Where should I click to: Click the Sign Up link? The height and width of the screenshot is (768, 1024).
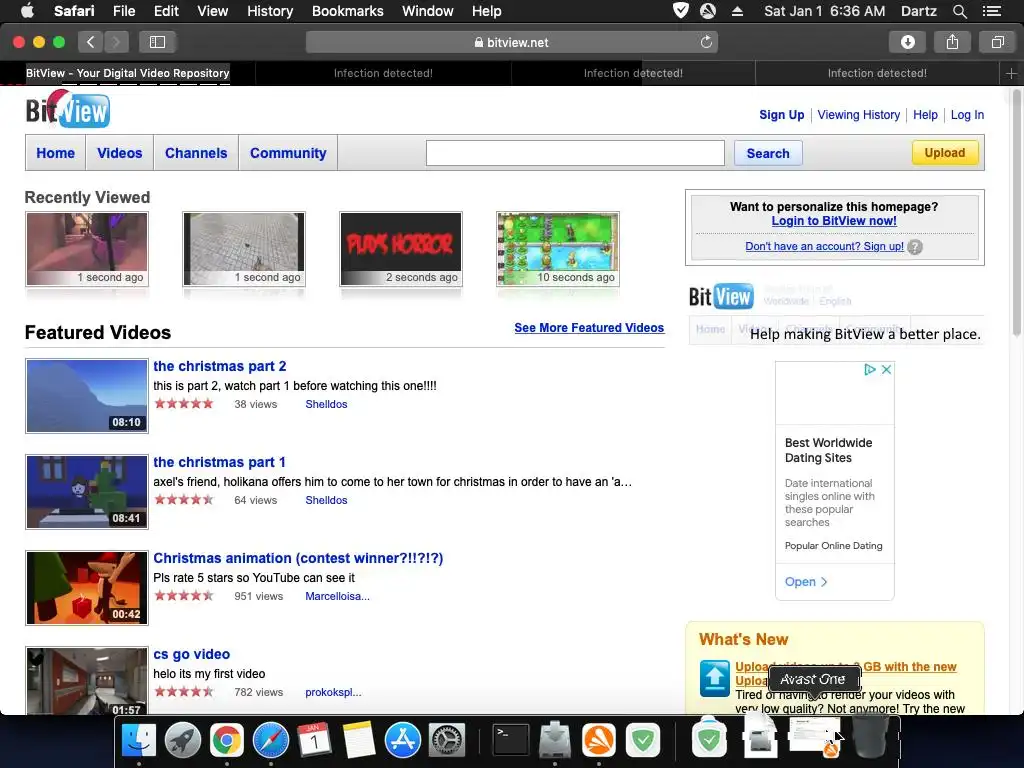click(782, 115)
